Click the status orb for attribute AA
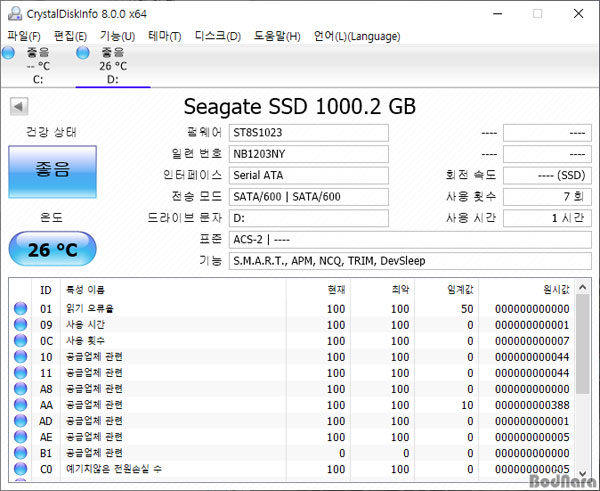600x491 pixels. [21, 405]
